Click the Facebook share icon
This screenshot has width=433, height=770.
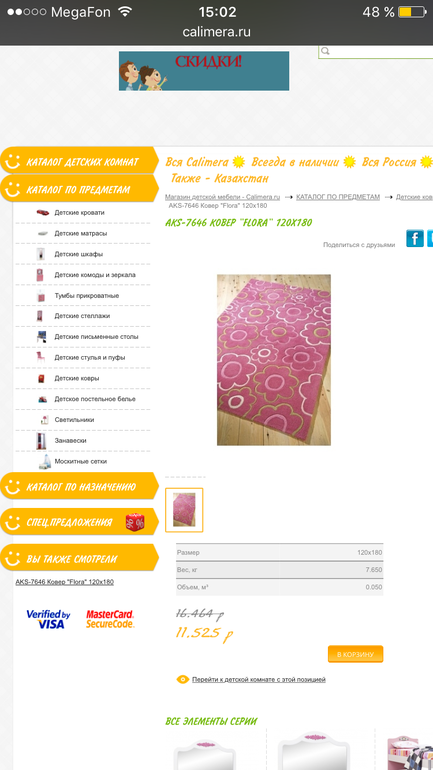click(x=414, y=239)
